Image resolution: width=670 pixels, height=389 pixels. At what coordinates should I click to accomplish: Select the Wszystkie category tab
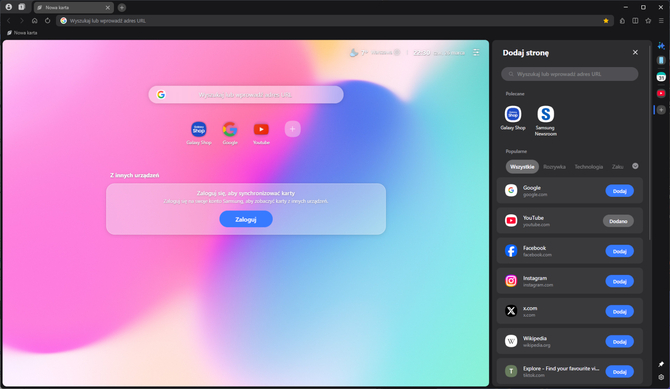coord(522,167)
